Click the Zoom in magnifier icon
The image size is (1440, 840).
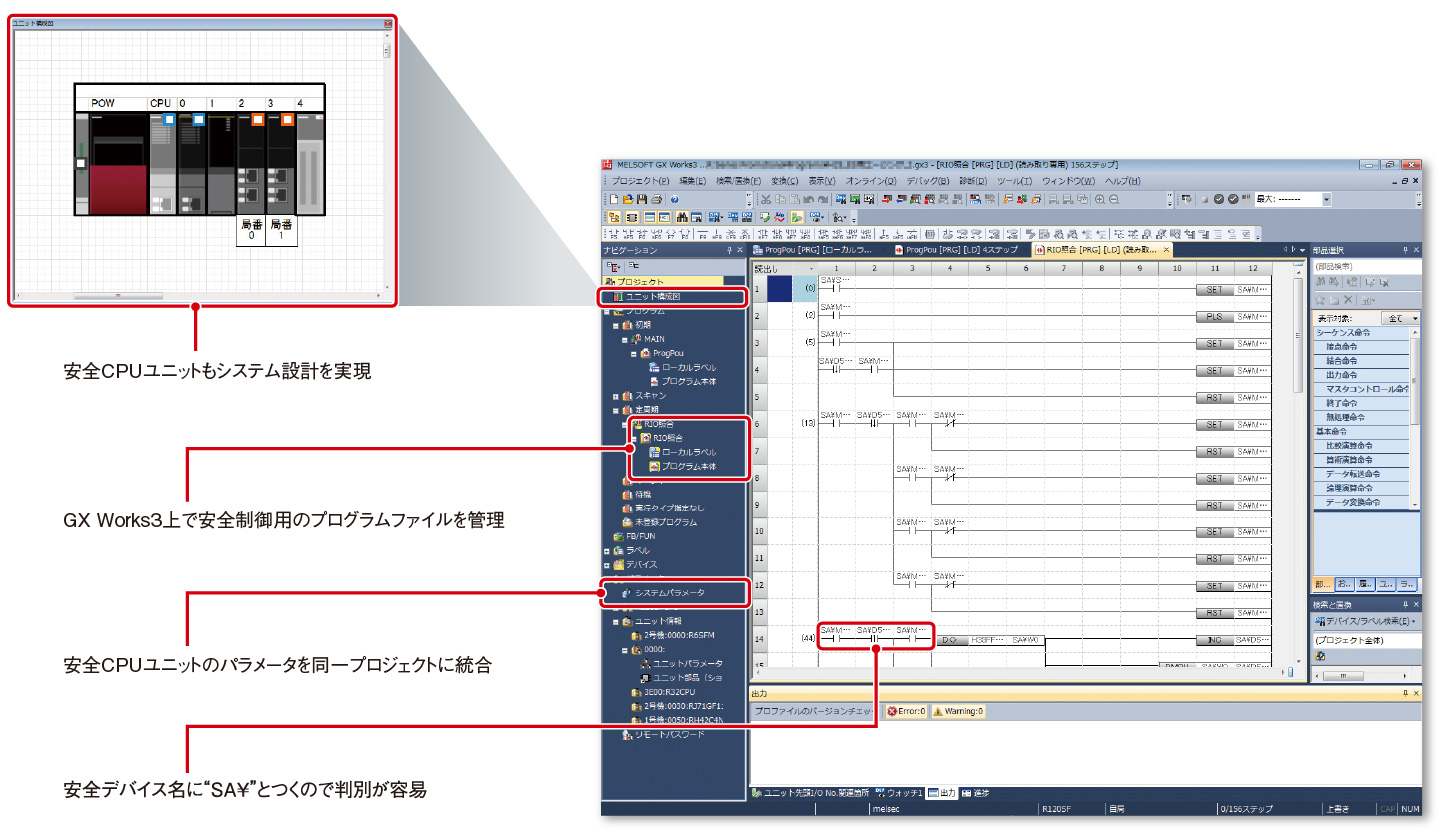click(1100, 200)
